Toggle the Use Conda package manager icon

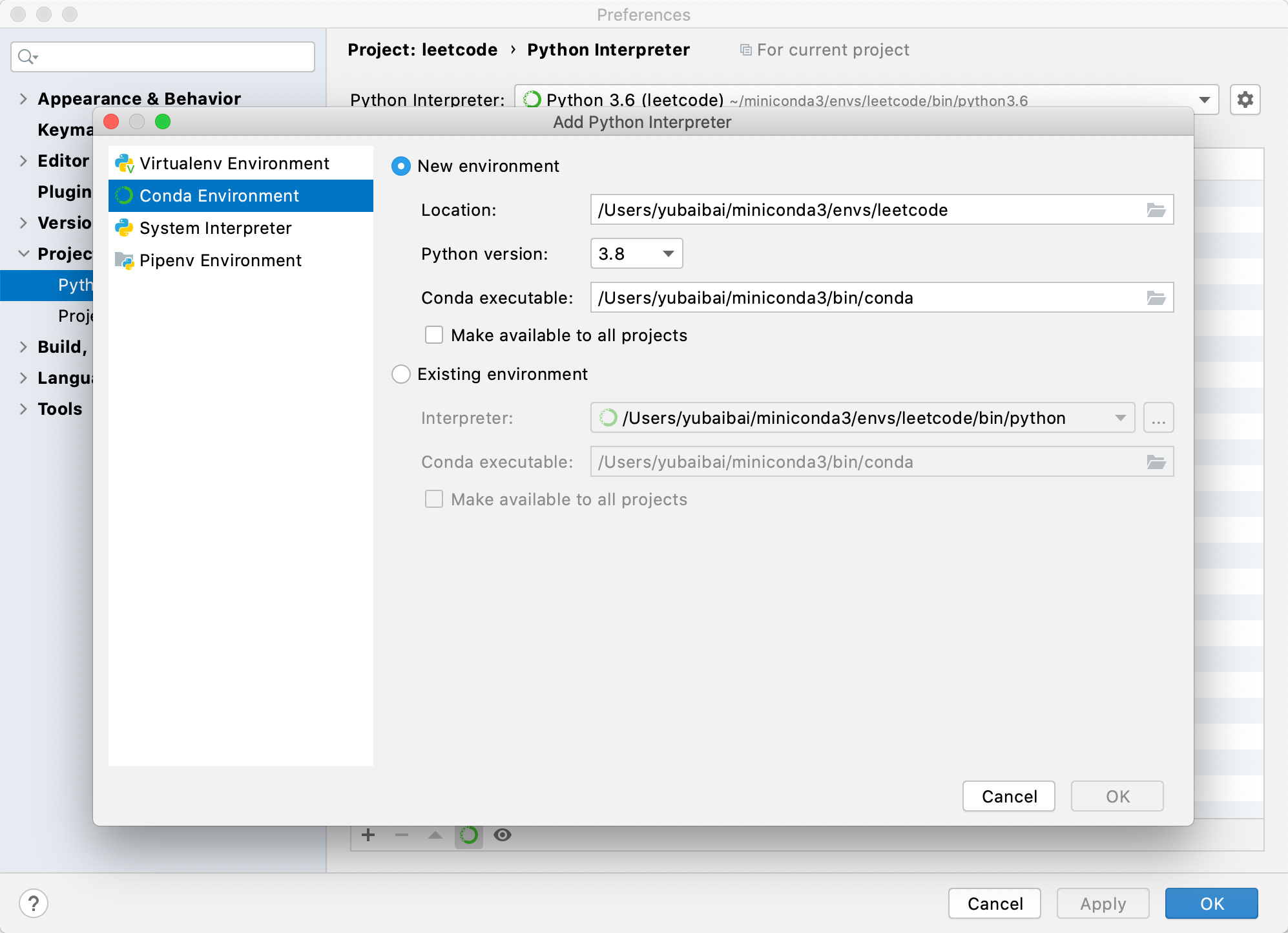click(469, 835)
